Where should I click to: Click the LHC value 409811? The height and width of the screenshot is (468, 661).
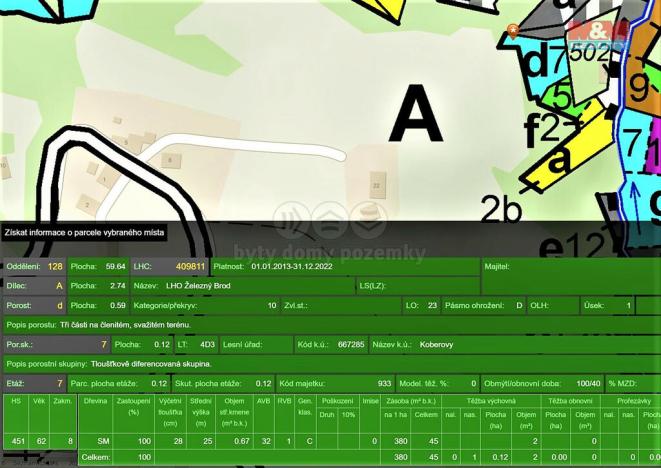click(190, 267)
